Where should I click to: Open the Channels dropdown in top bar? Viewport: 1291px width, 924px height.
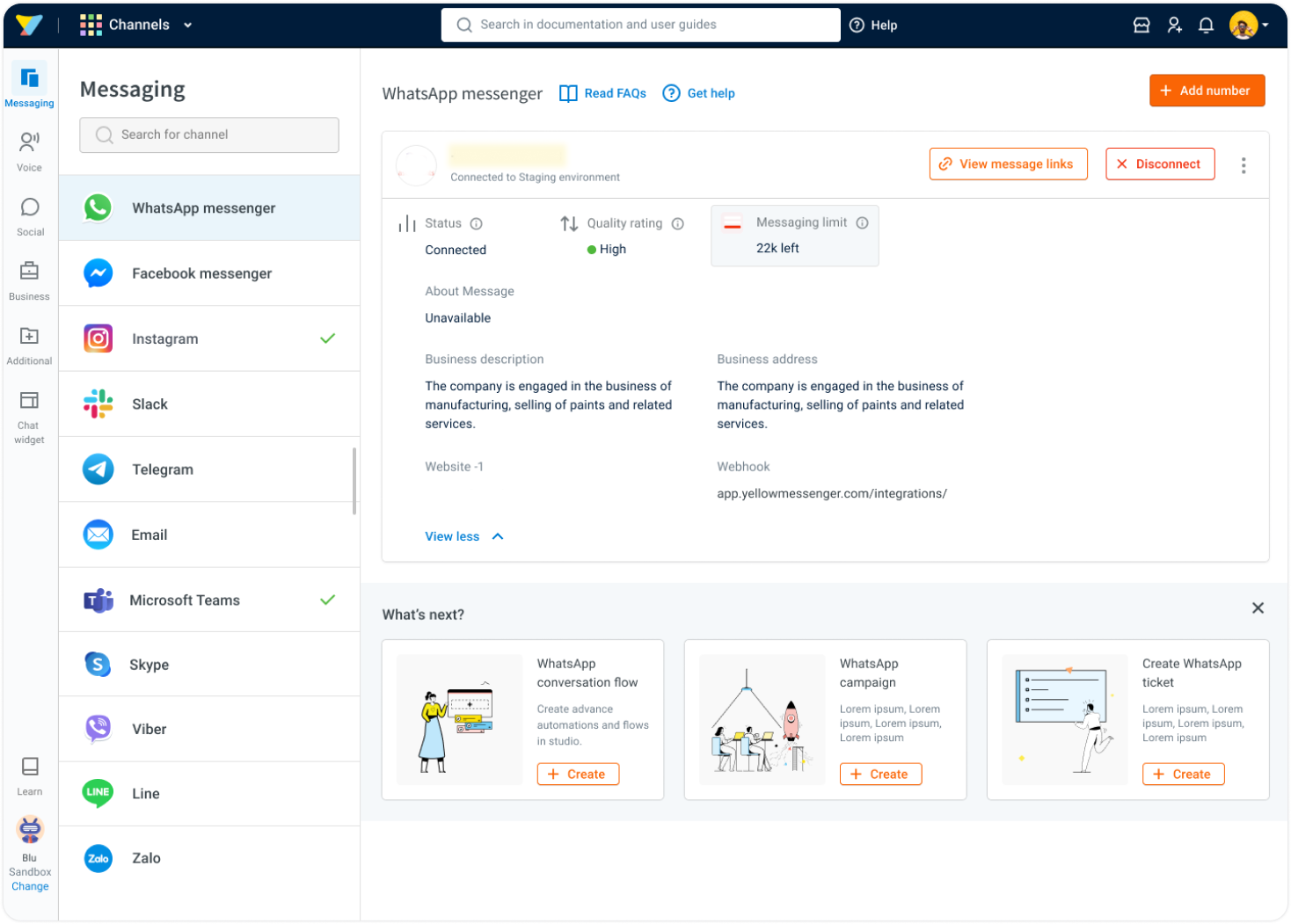pyautogui.click(x=136, y=25)
